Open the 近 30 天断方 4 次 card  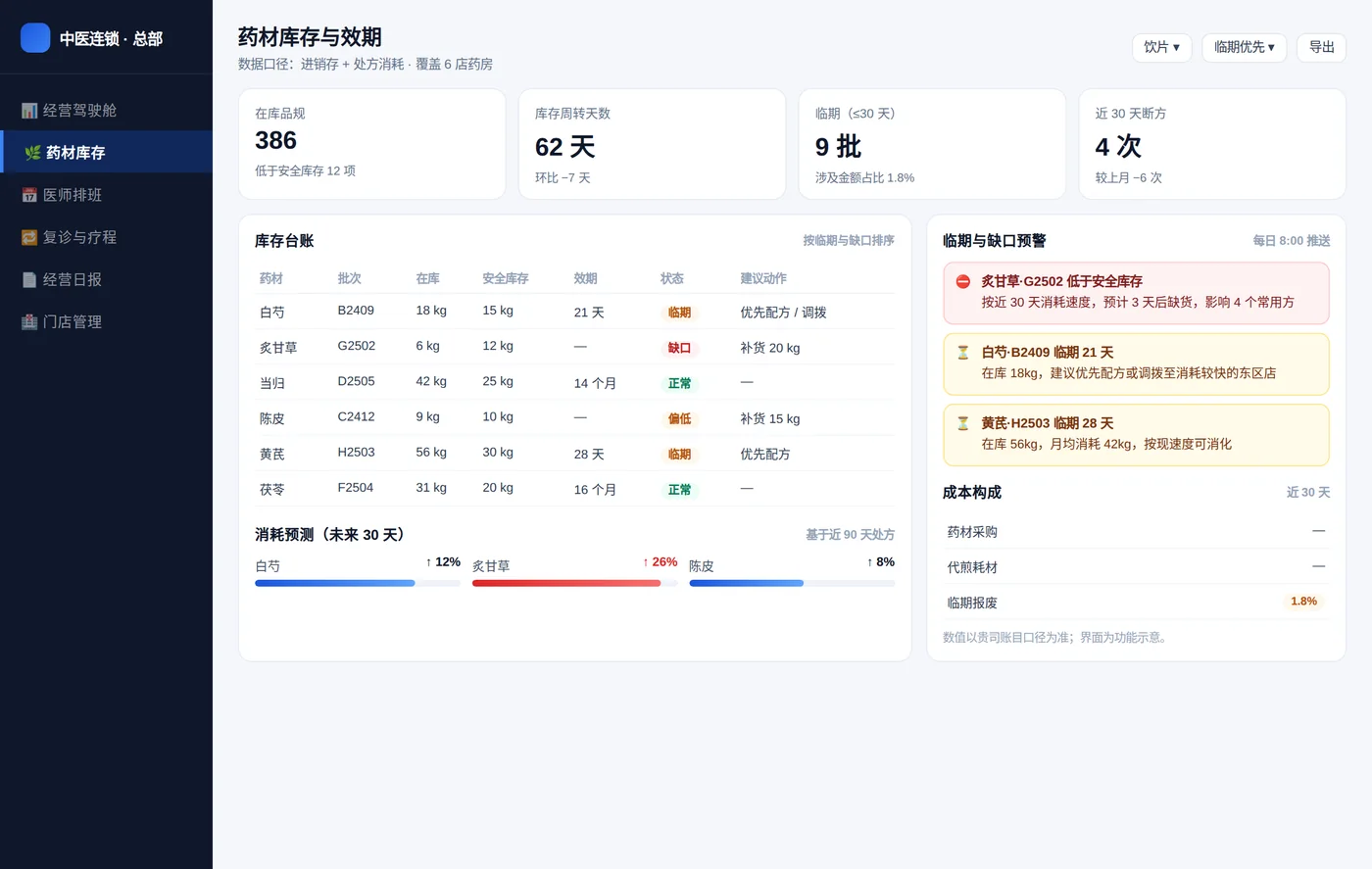click(x=1212, y=144)
